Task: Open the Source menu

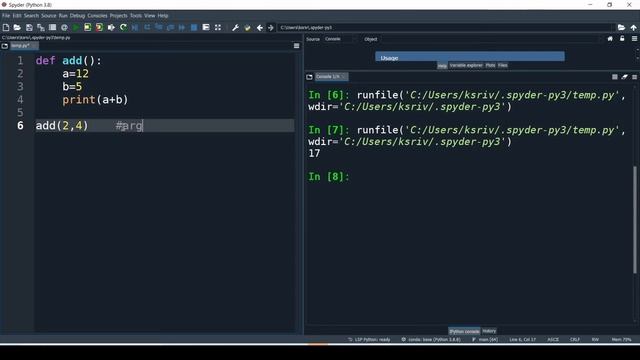Action: pos(49,16)
